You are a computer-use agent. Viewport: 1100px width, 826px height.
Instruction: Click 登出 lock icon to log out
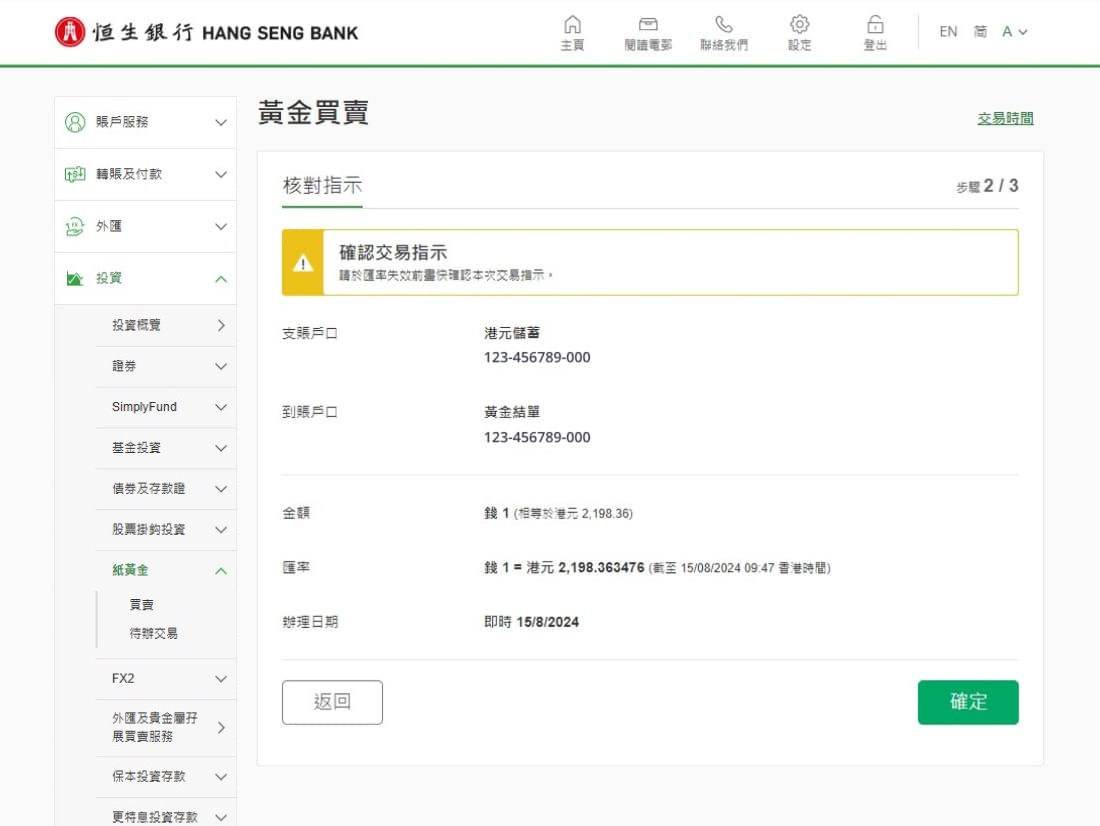click(875, 25)
